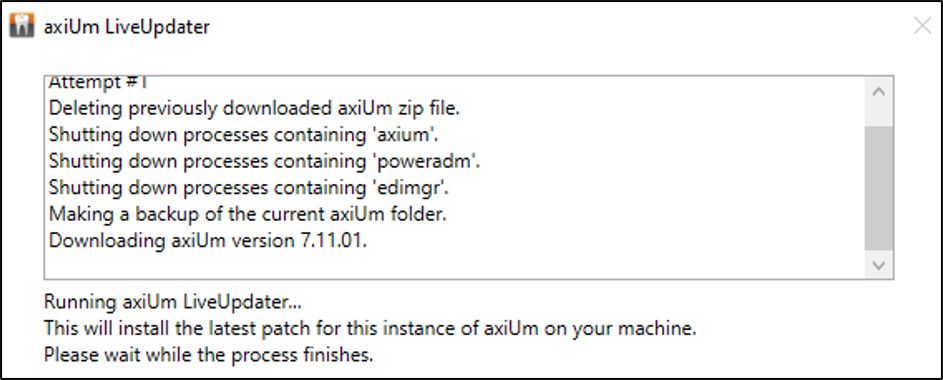
Task: Click the version number 7.11.01 in the log
Action: pos(333,241)
